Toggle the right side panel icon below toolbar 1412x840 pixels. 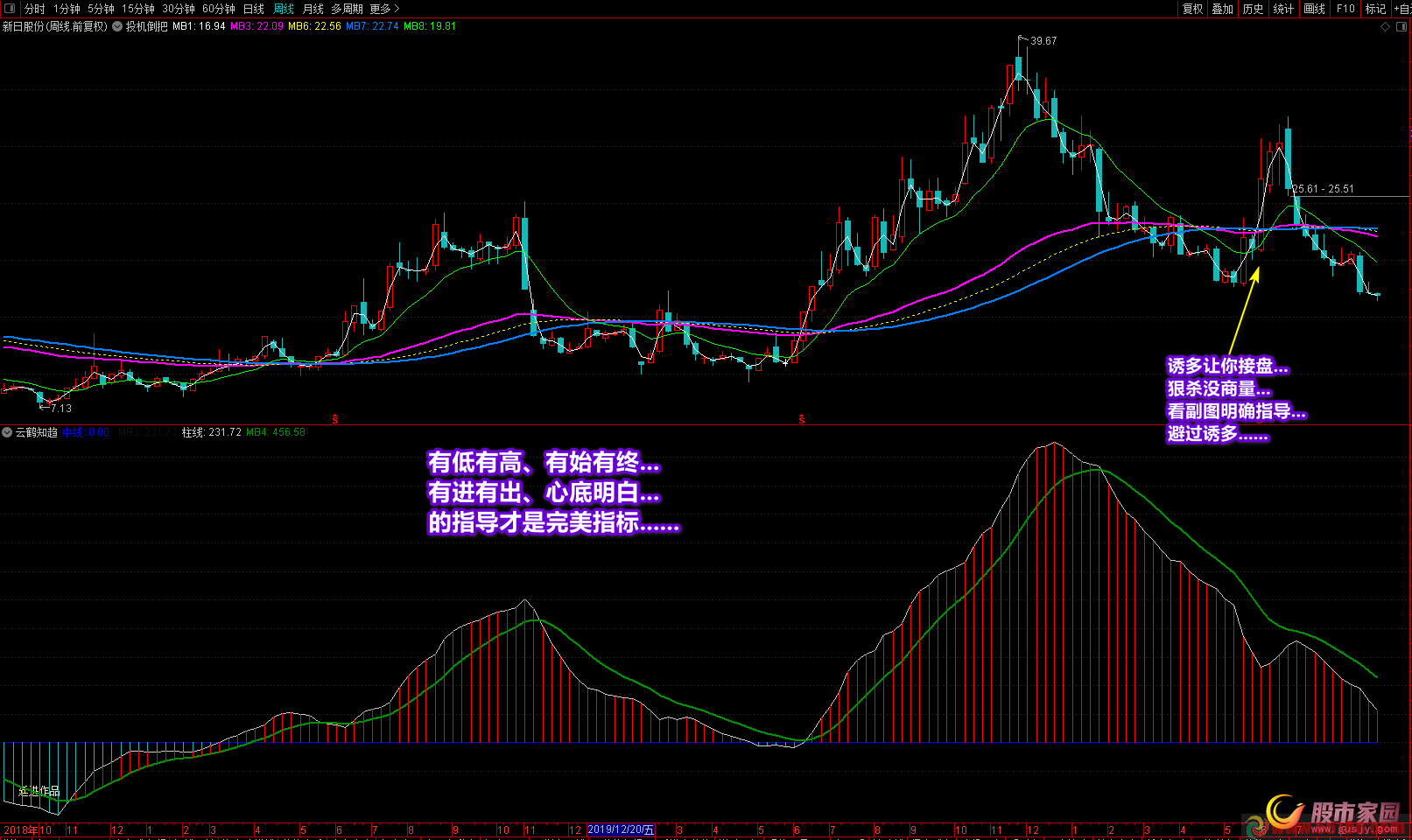(x=1401, y=27)
